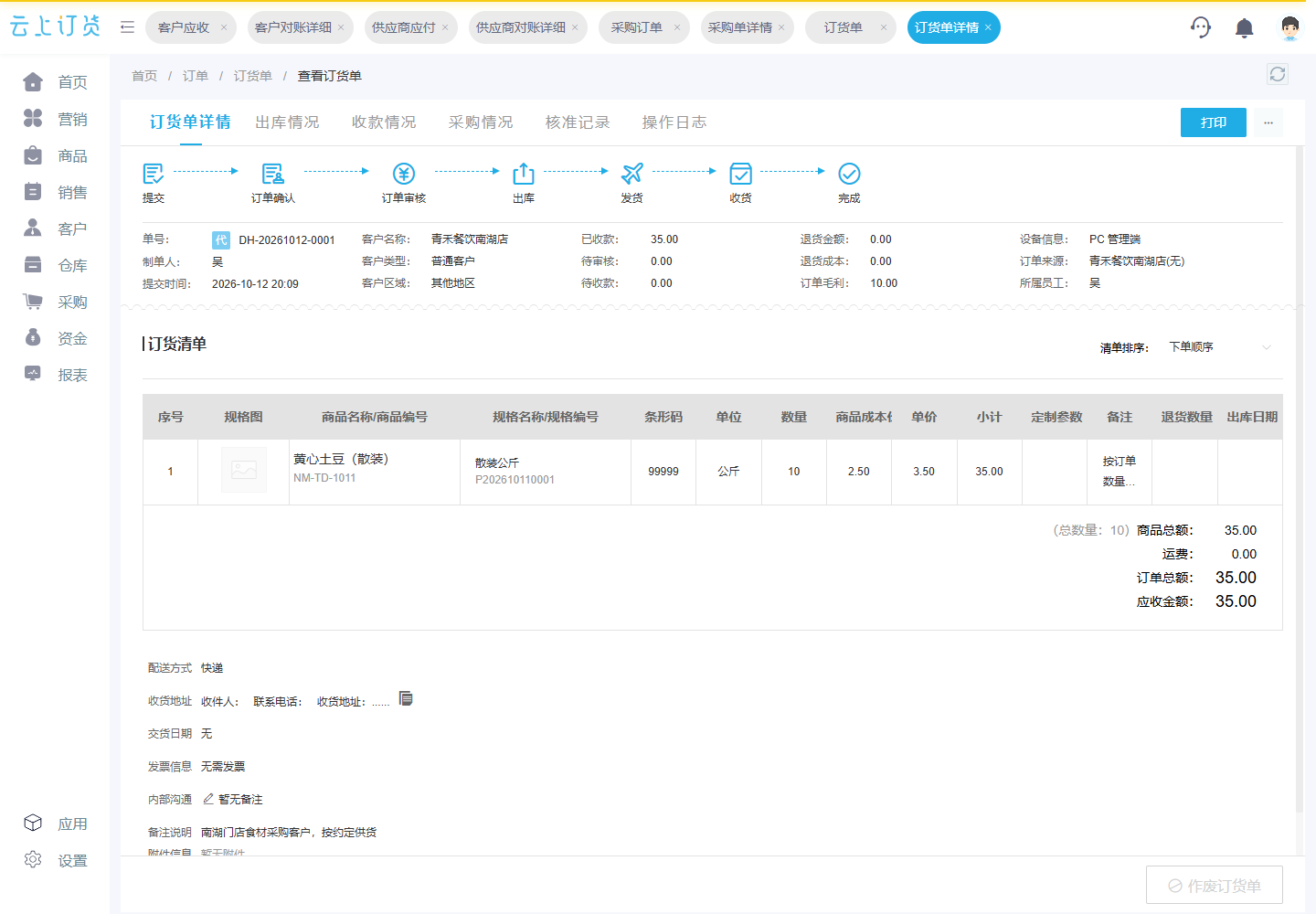
Task: Open the notifications bell icon
Action: pos(1244,28)
